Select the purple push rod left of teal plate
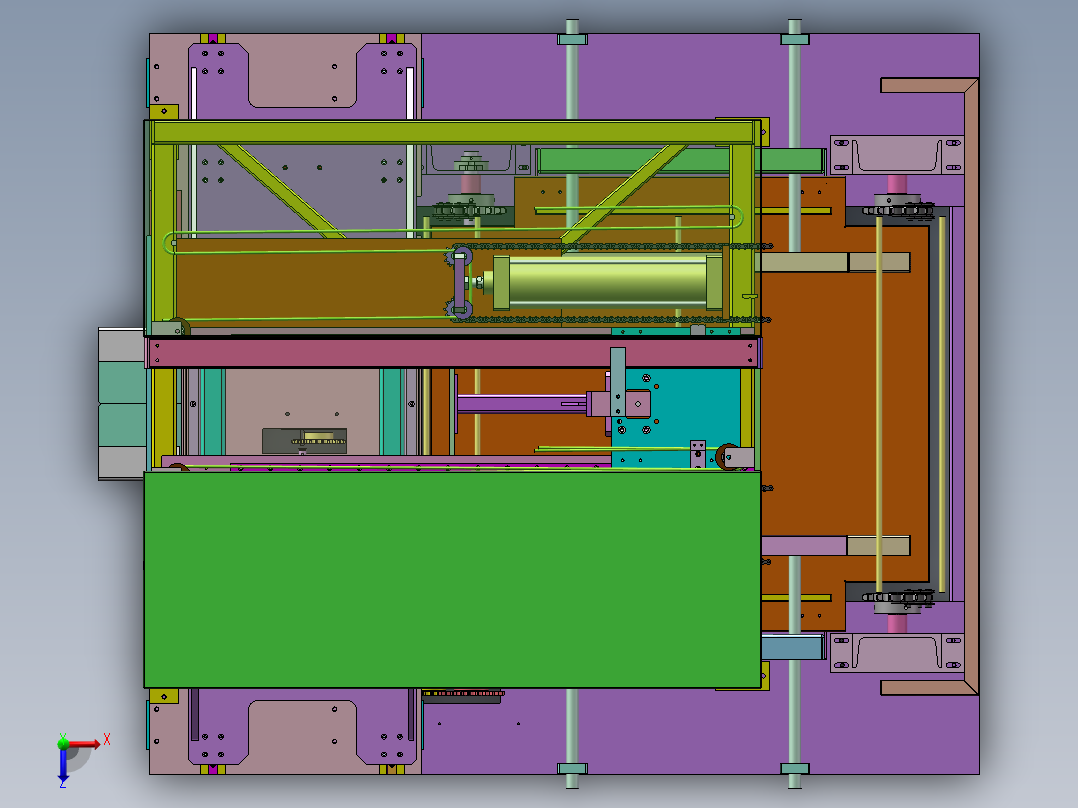Screen dimensions: 1078x808 click(x=522, y=403)
